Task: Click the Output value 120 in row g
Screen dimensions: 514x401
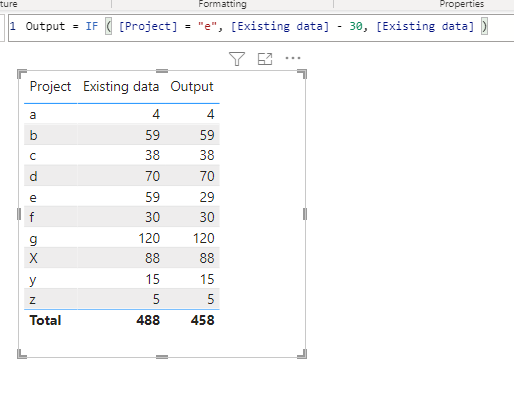Action: click(203, 238)
